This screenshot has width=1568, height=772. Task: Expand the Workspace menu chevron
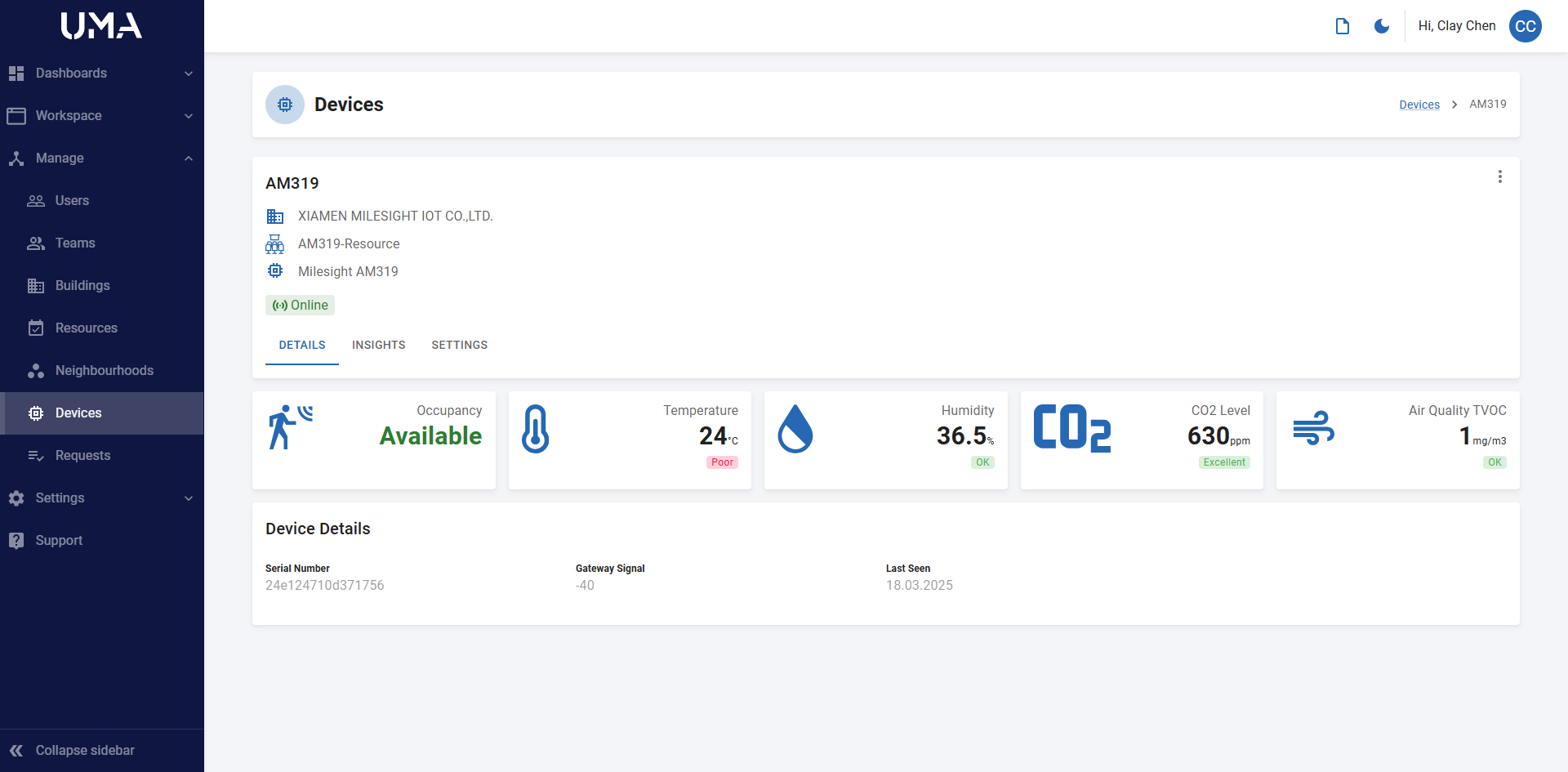pos(189,116)
